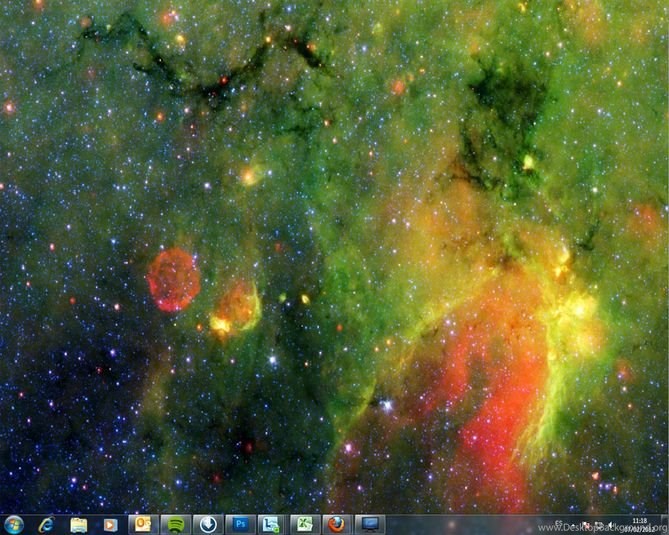Click the Show desktop strip at taskbar end
This screenshot has height=535, width=669.
[x=666, y=524]
